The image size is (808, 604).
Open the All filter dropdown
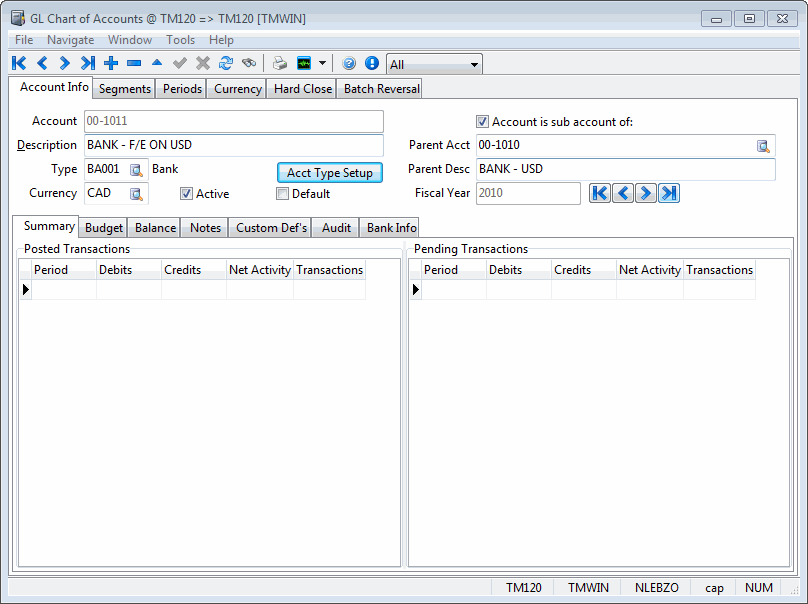click(434, 64)
